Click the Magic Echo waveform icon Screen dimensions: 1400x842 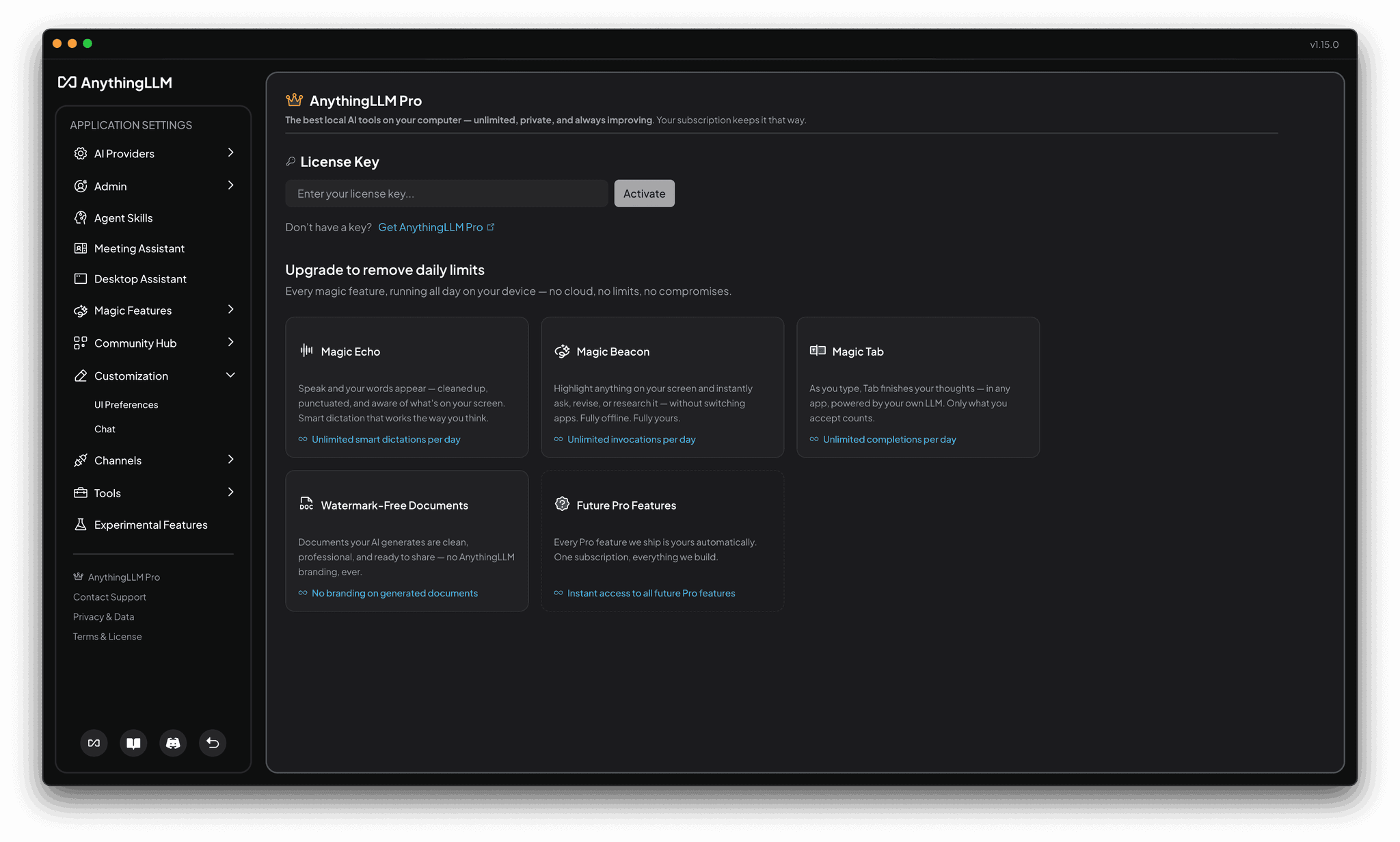306,350
